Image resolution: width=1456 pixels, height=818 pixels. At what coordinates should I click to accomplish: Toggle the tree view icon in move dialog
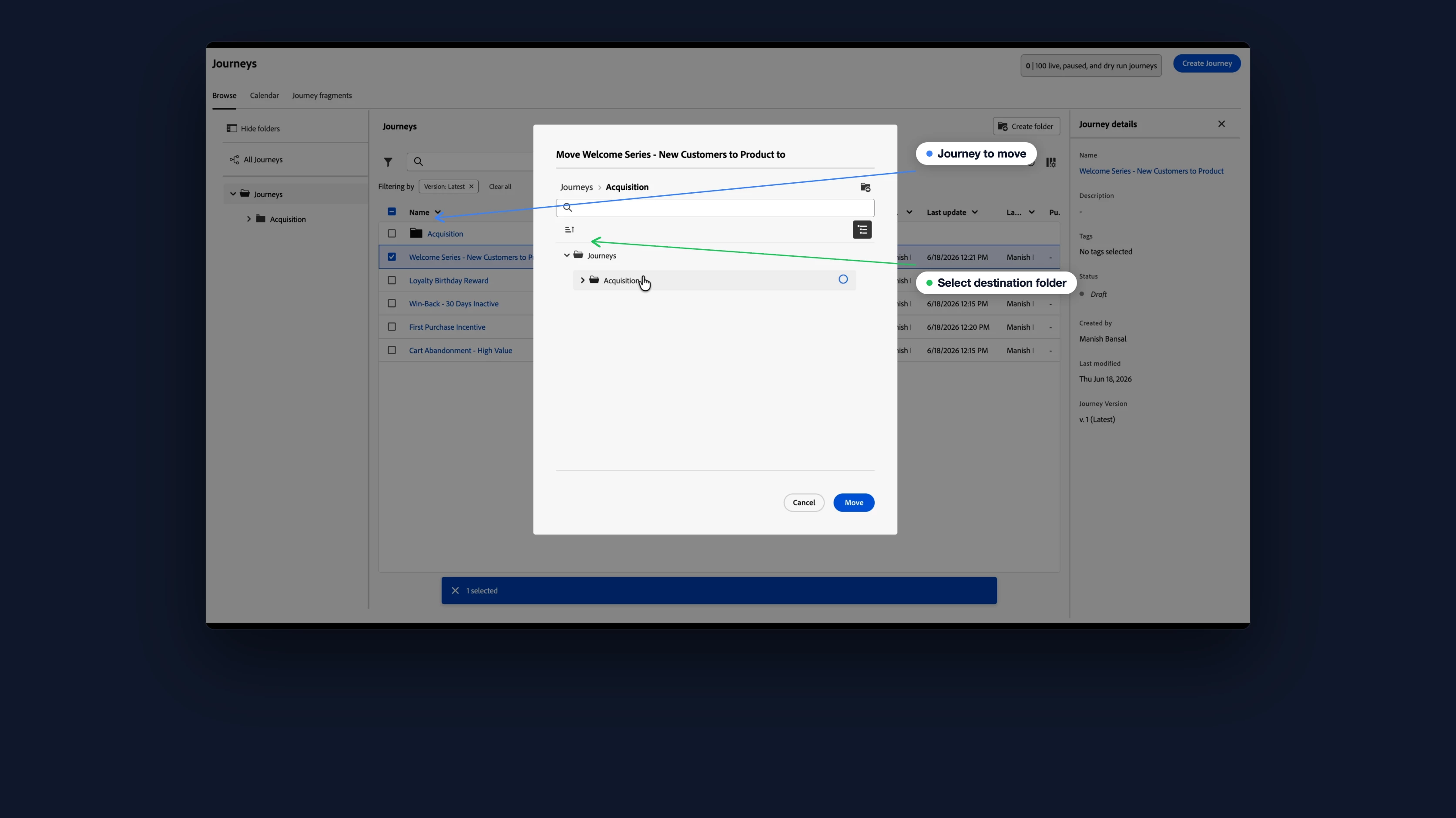coord(862,229)
